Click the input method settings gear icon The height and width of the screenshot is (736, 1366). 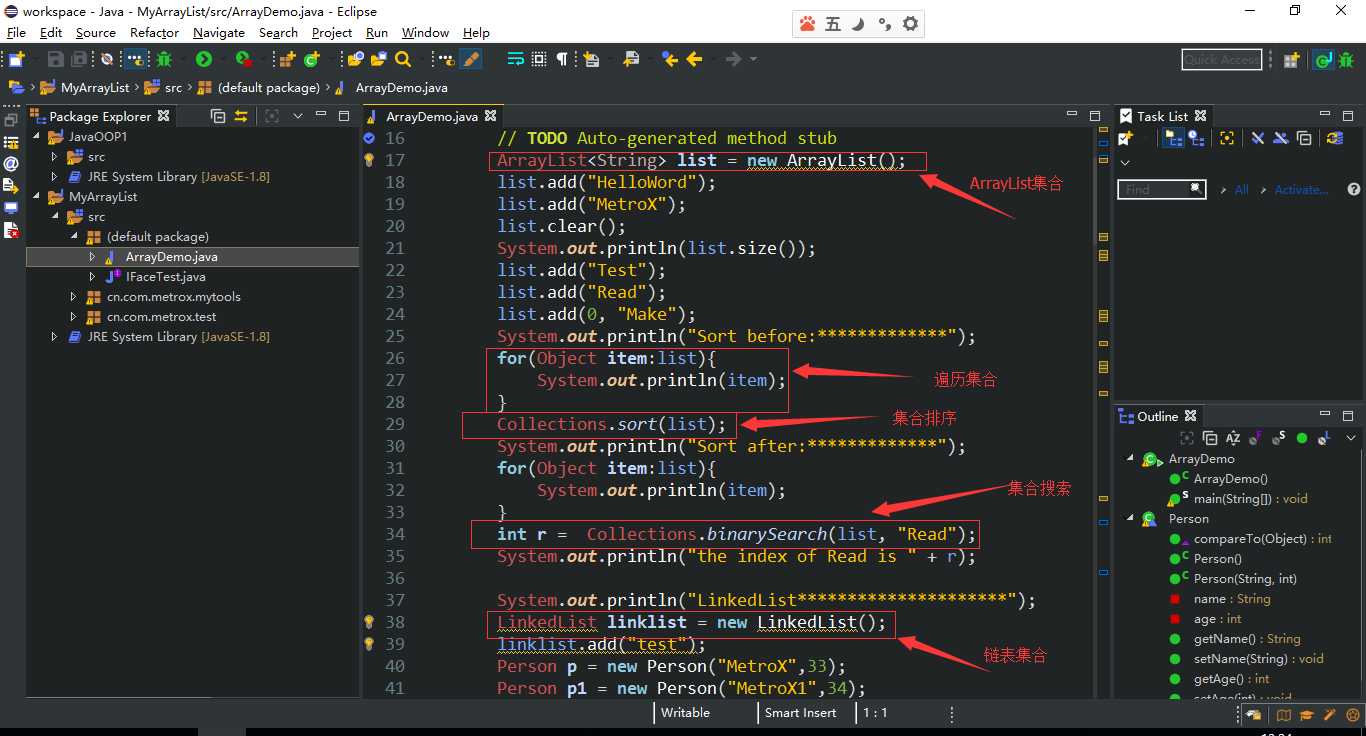[x=910, y=24]
